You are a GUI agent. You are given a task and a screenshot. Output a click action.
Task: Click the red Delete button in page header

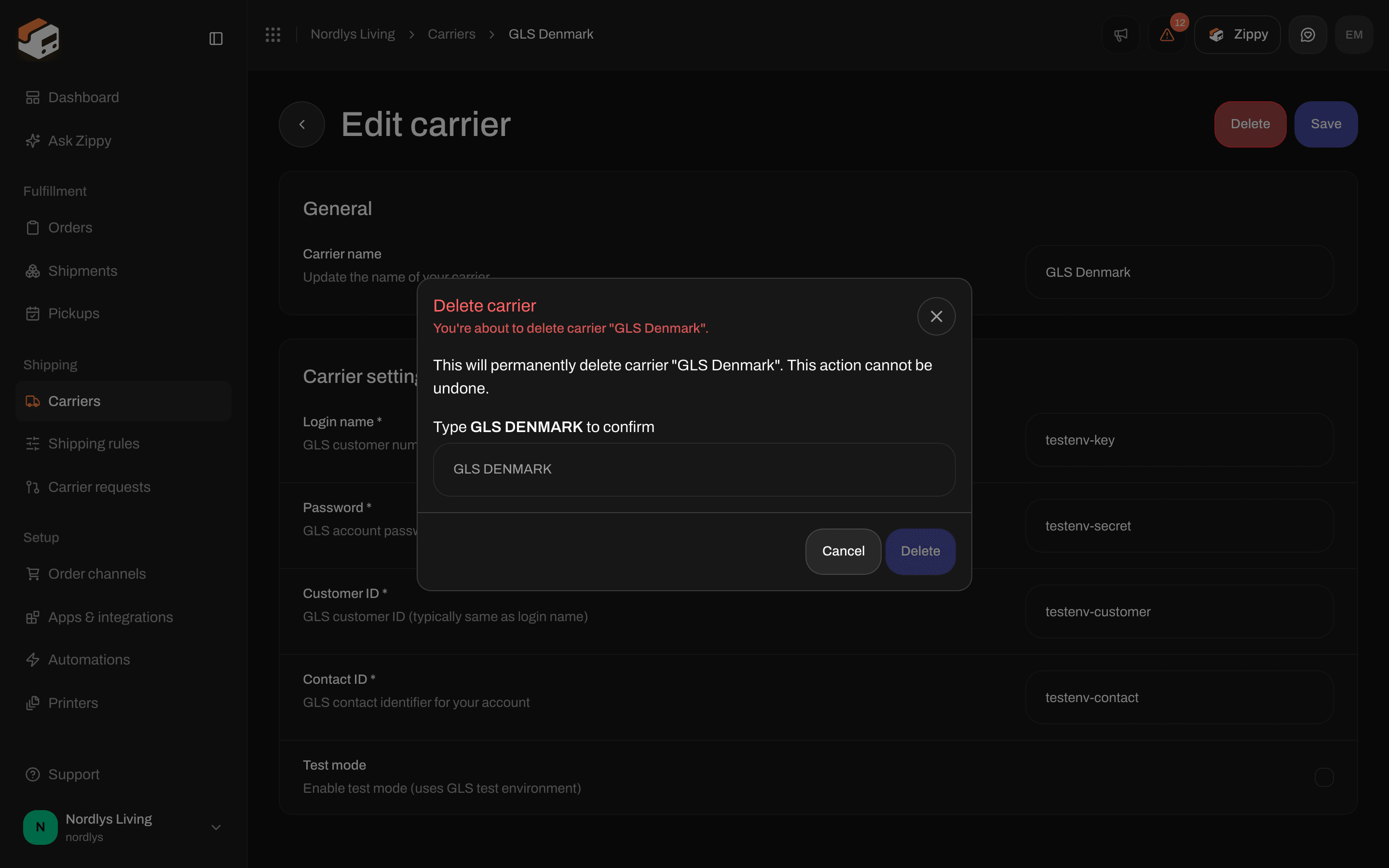1250,124
